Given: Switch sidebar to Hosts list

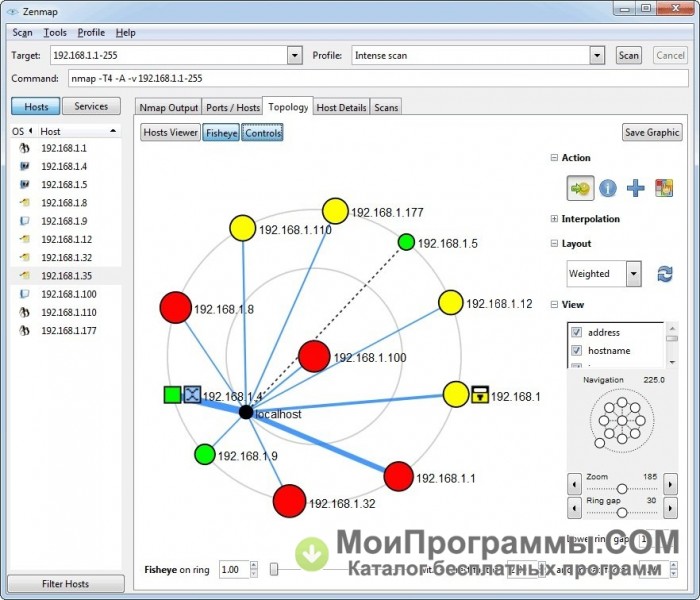Looking at the screenshot, I should coord(36,106).
